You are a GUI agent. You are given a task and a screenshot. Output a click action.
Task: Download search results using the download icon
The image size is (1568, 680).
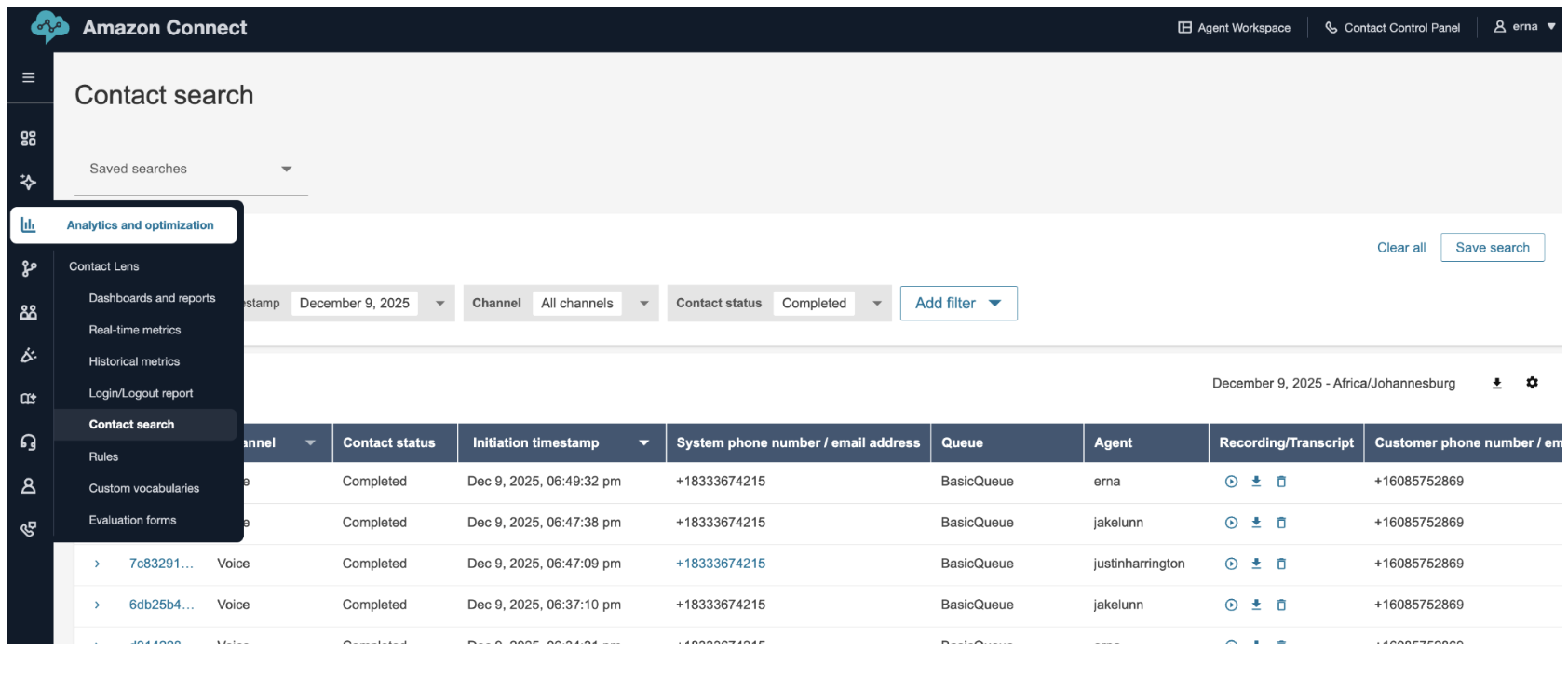point(1497,383)
